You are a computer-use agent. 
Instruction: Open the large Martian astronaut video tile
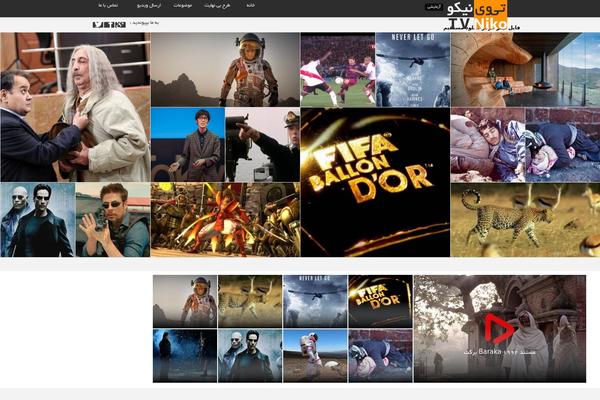225,70
